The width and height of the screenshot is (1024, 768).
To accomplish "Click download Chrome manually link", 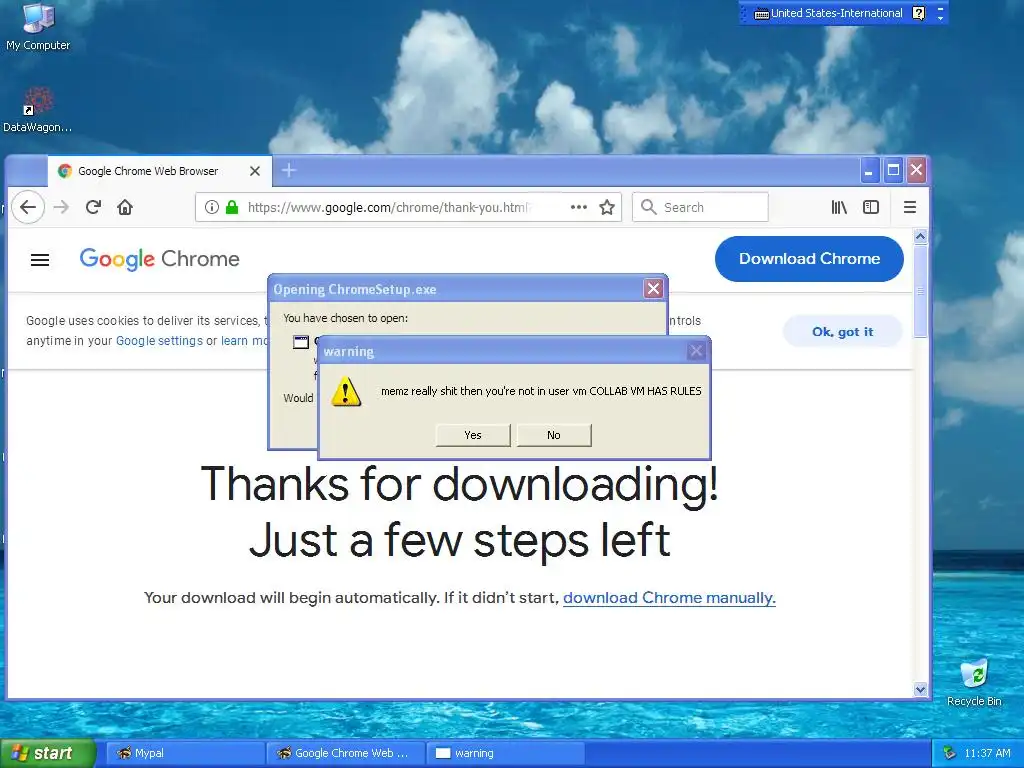I will (669, 598).
